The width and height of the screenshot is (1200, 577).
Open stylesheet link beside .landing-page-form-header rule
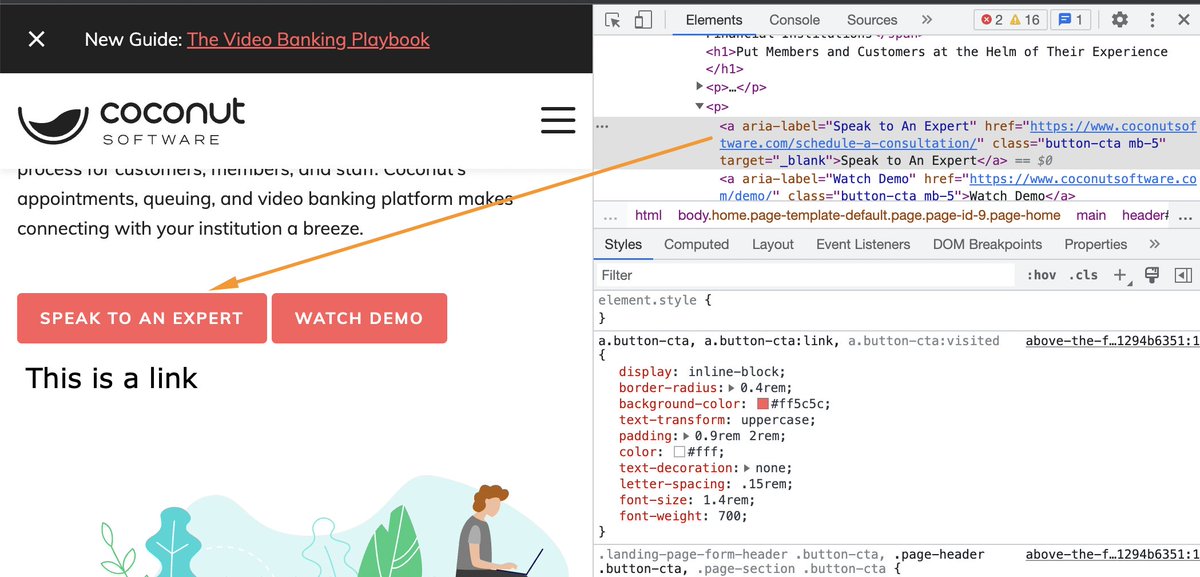pos(1111,555)
